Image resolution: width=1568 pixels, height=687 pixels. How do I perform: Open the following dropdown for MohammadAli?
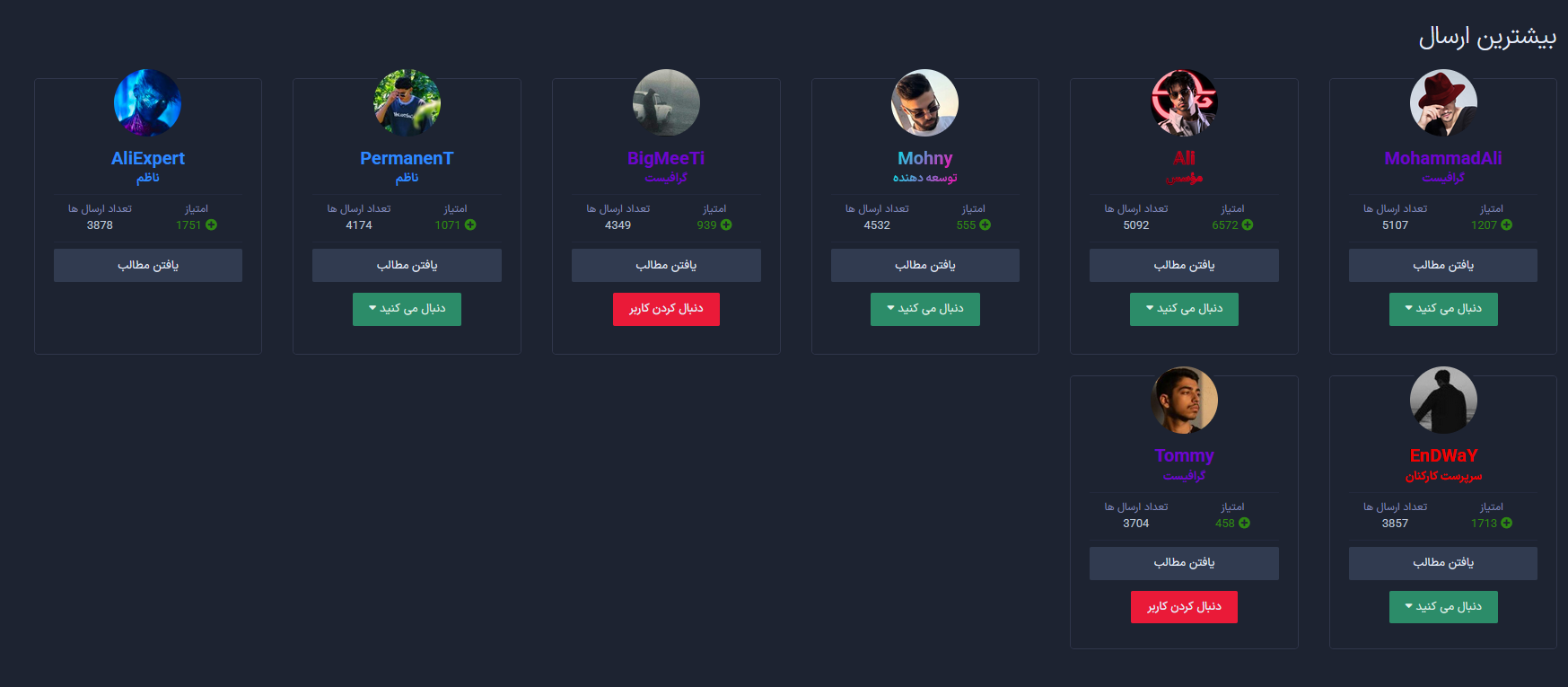pyautogui.click(x=1442, y=309)
